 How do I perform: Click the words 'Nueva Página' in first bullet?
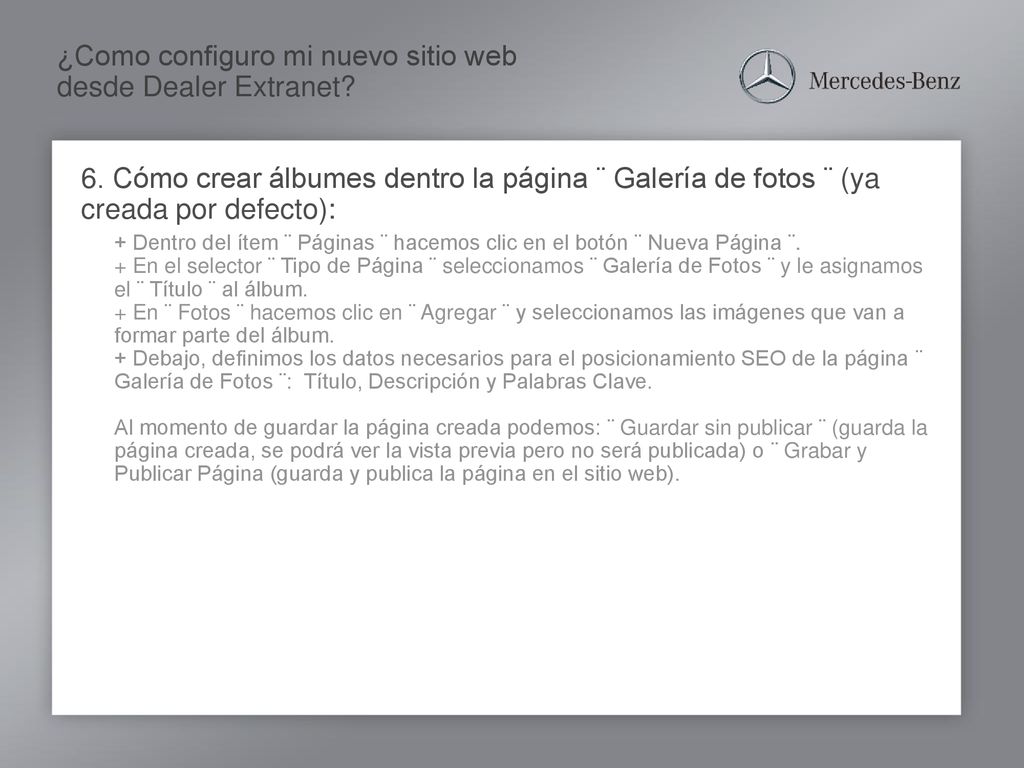point(714,243)
